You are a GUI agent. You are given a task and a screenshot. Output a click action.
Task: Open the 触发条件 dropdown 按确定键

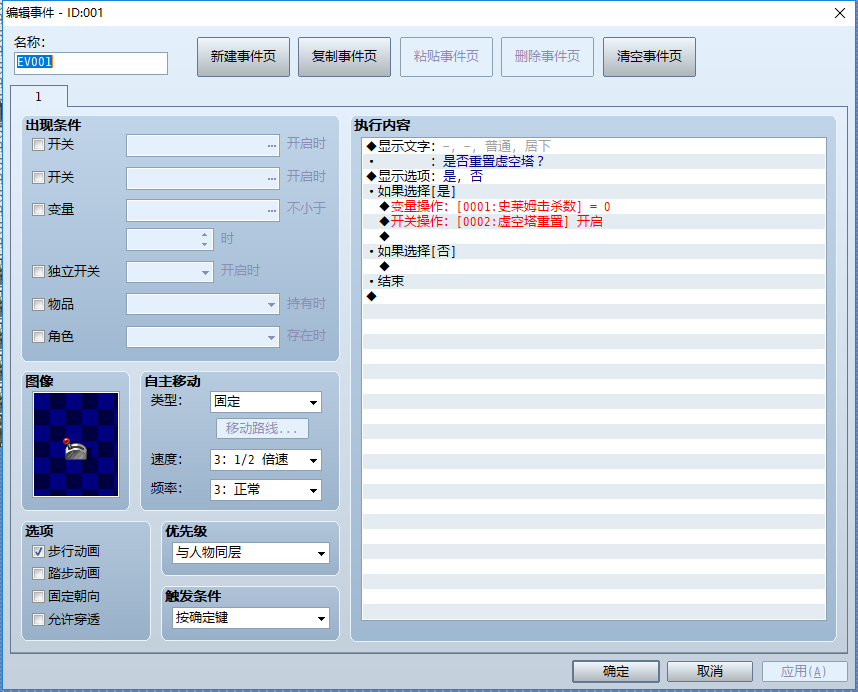click(x=251, y=618)
